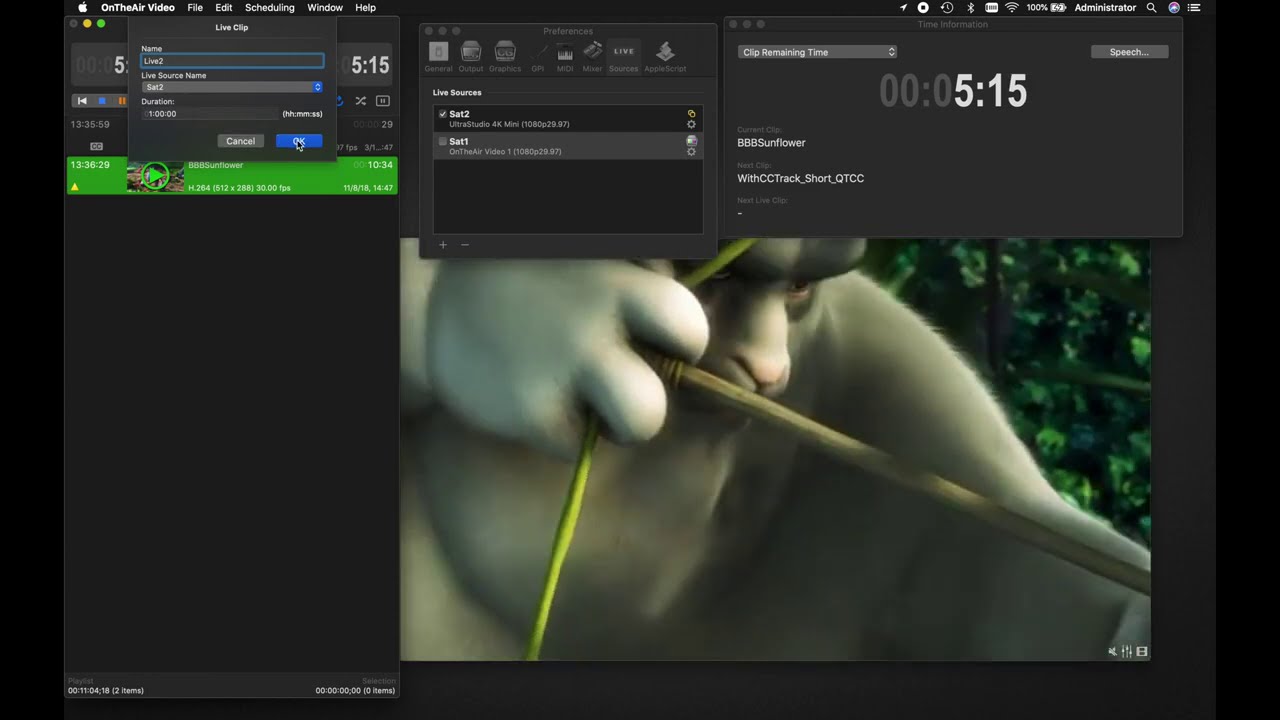The height and width of the screenshot is (720, 1280).
Task: Select the BBBSunflower clip name in playlist
Action: (216, 165)
